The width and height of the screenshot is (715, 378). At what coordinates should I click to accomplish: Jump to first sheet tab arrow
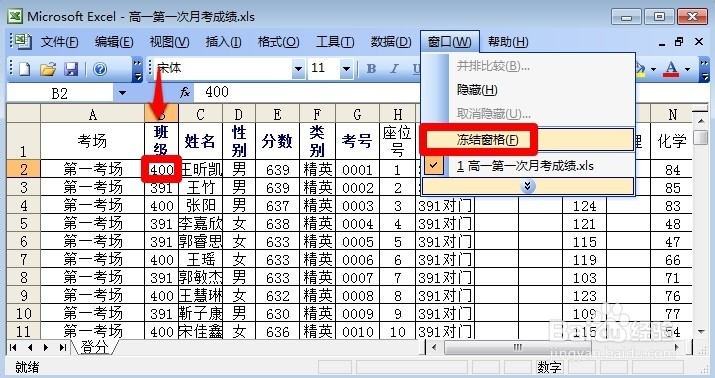coord(13,347)
